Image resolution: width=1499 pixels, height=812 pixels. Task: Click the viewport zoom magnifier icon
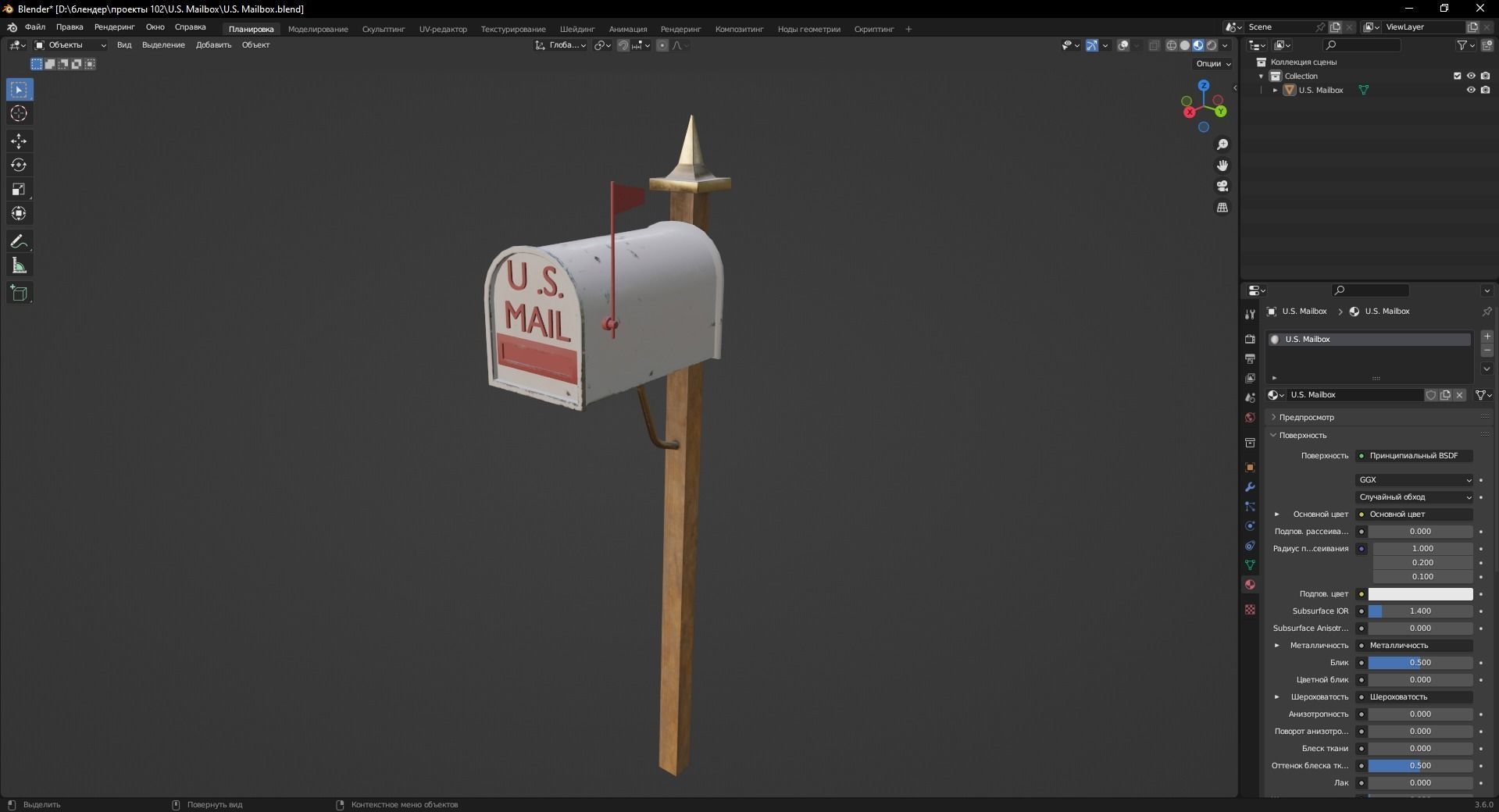click(x=1222, y=144)
